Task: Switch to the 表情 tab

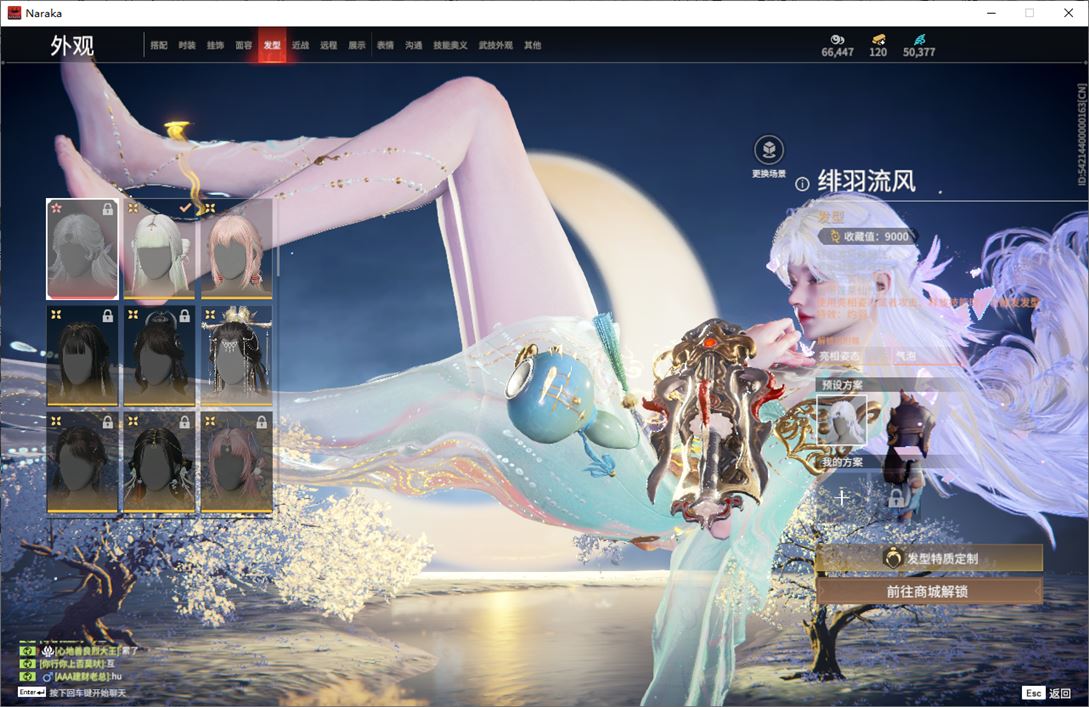Action: [x=385, y=45]
